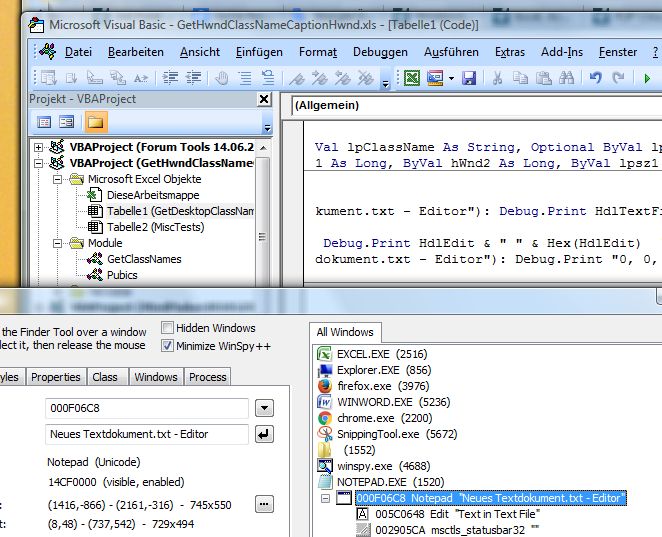Click the Undo arrow icon
Image resolution: width=662 pixels, height=537 pixels.
[595, 78]
